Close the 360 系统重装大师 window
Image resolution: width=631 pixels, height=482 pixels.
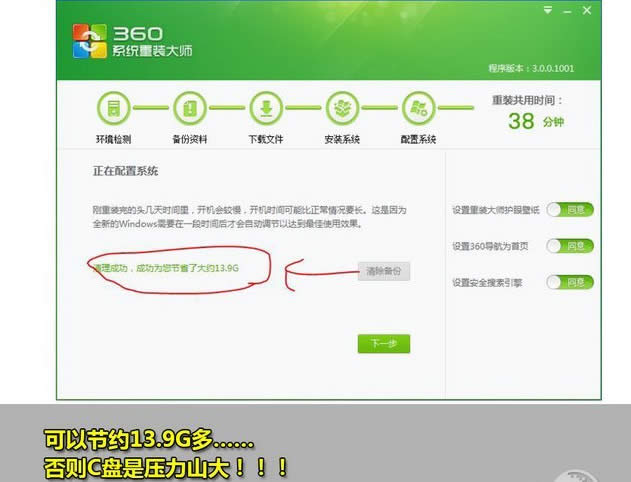[588, 10]
